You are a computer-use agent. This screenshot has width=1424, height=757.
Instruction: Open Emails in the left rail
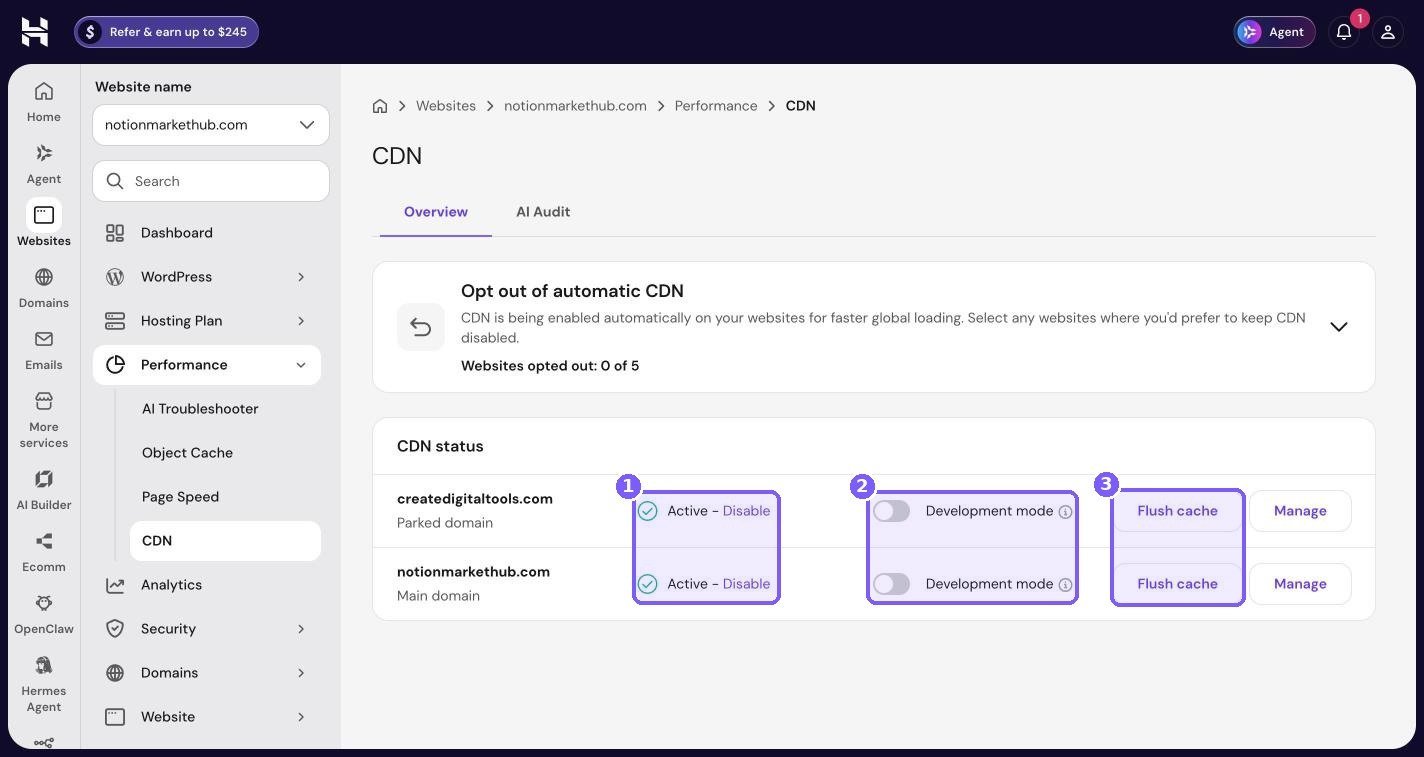click(x=44, y=350)
